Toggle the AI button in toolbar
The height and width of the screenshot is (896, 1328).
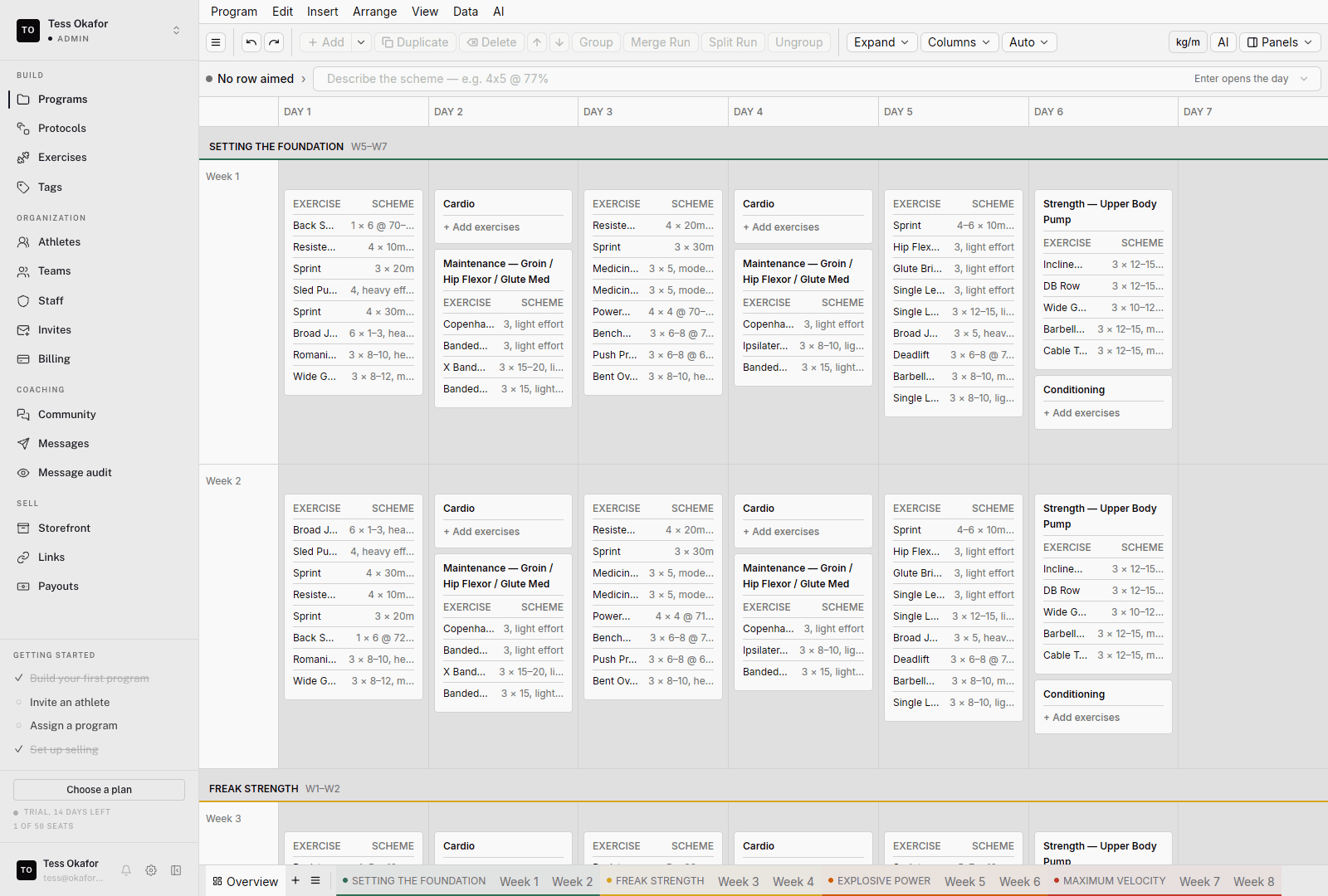click(x=1223, y=42)
